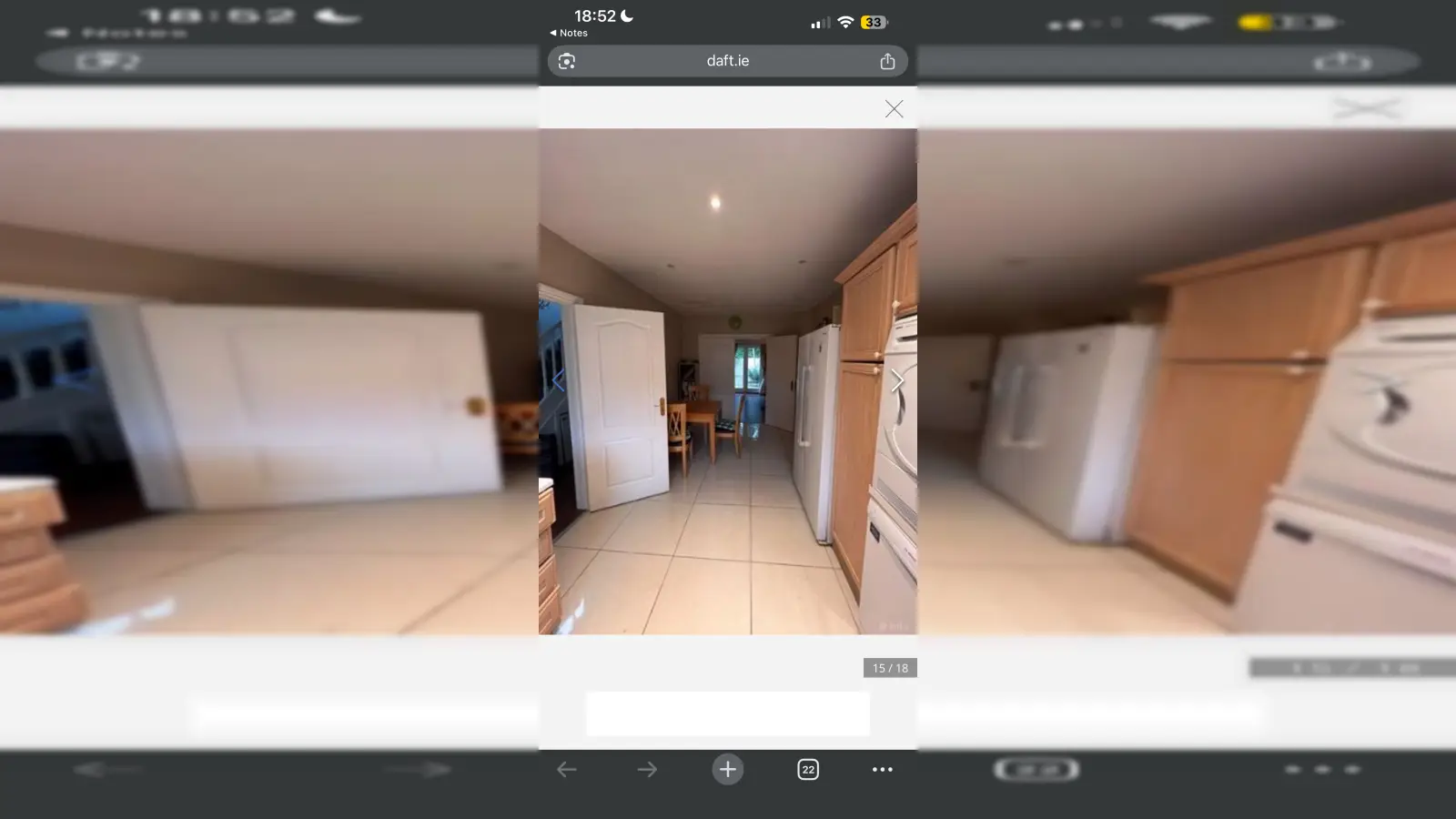This screenshot has height=819, width=1456.
Task: Open the page tools icon left of daft.ie
Action: 567,61
